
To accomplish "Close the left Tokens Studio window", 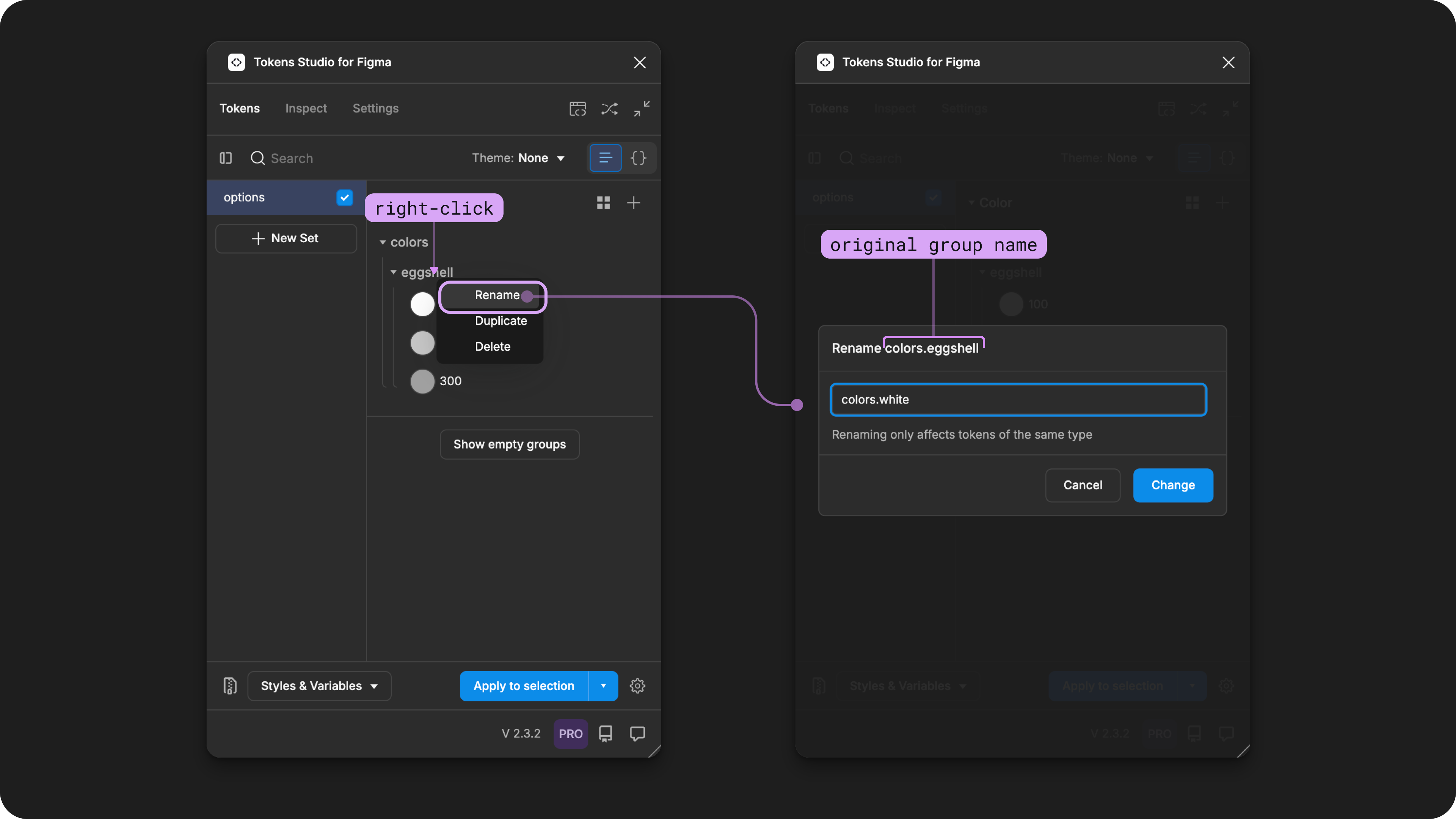I will 640,62.
